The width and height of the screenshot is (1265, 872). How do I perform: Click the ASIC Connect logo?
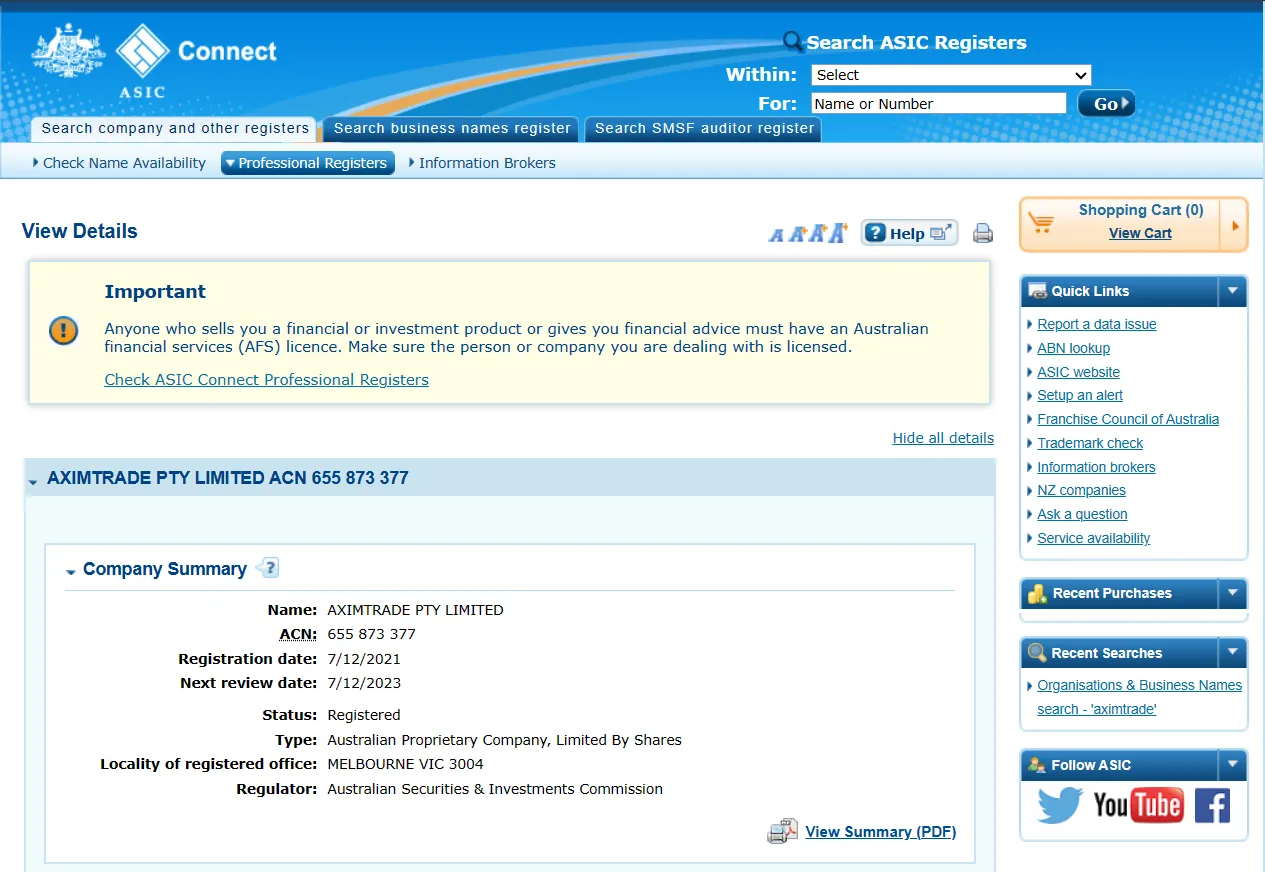(x=155, y=60)
